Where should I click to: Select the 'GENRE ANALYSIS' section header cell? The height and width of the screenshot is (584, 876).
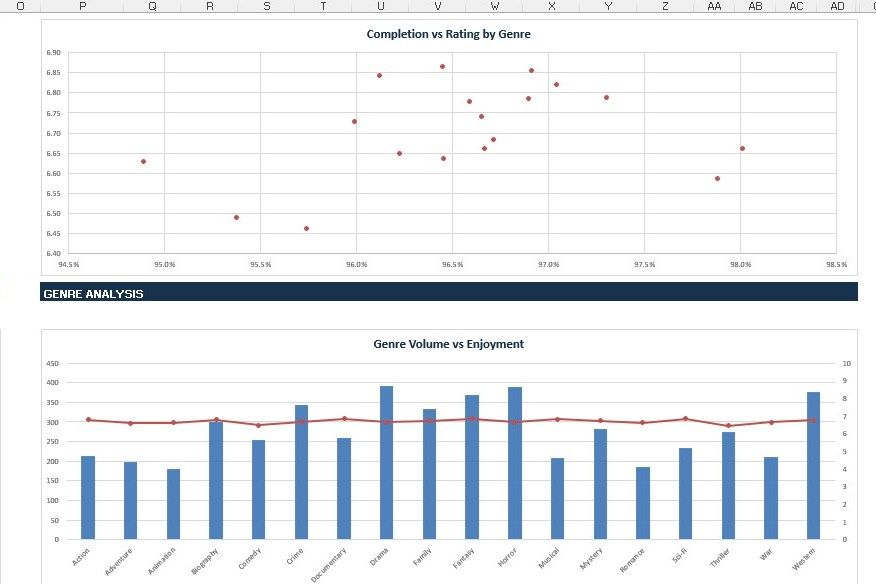pos(449,292)
